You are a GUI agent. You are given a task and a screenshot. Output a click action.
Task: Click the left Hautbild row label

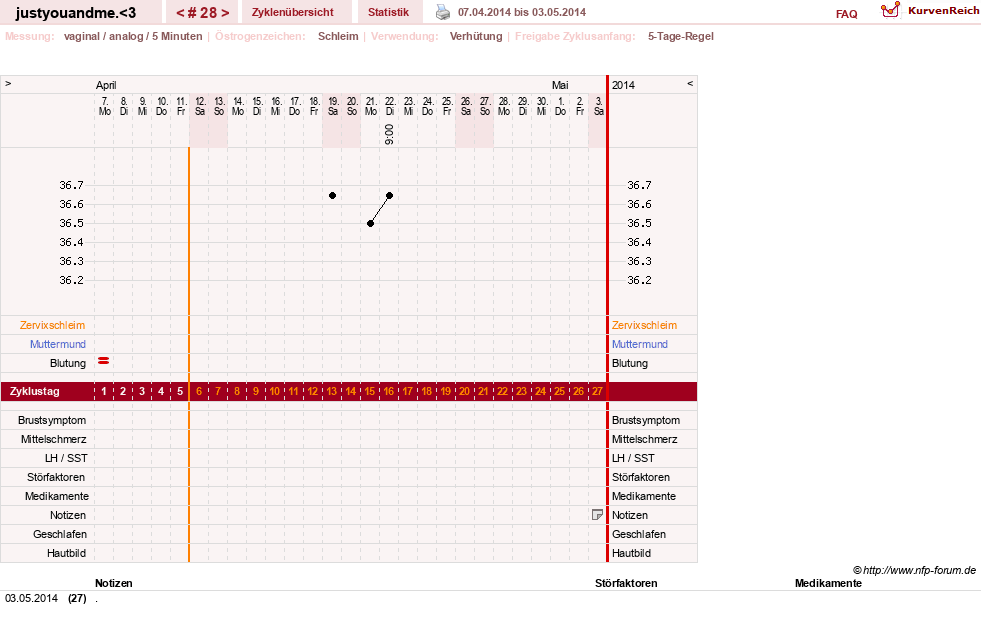(66, 553)
